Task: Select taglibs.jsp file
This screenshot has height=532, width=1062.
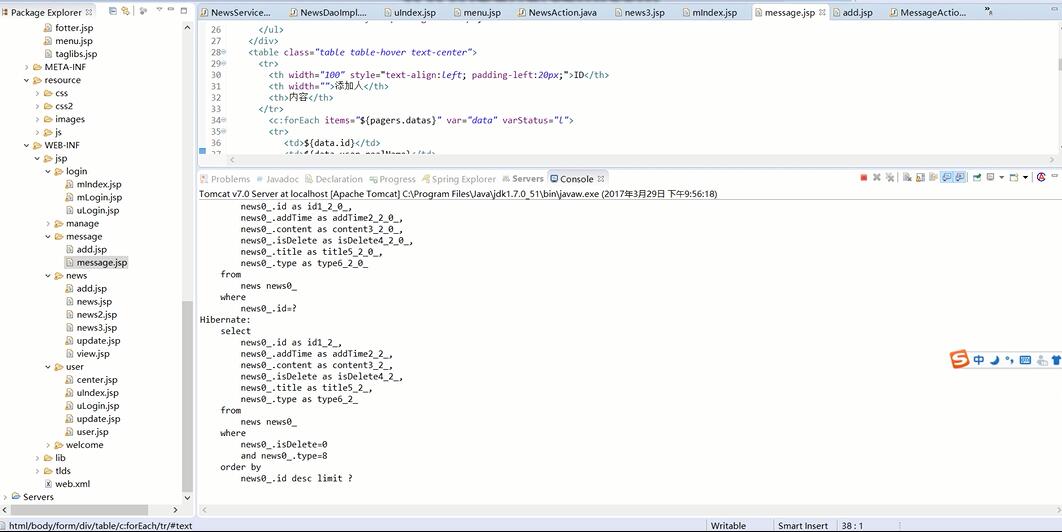Action: (70, 54)
